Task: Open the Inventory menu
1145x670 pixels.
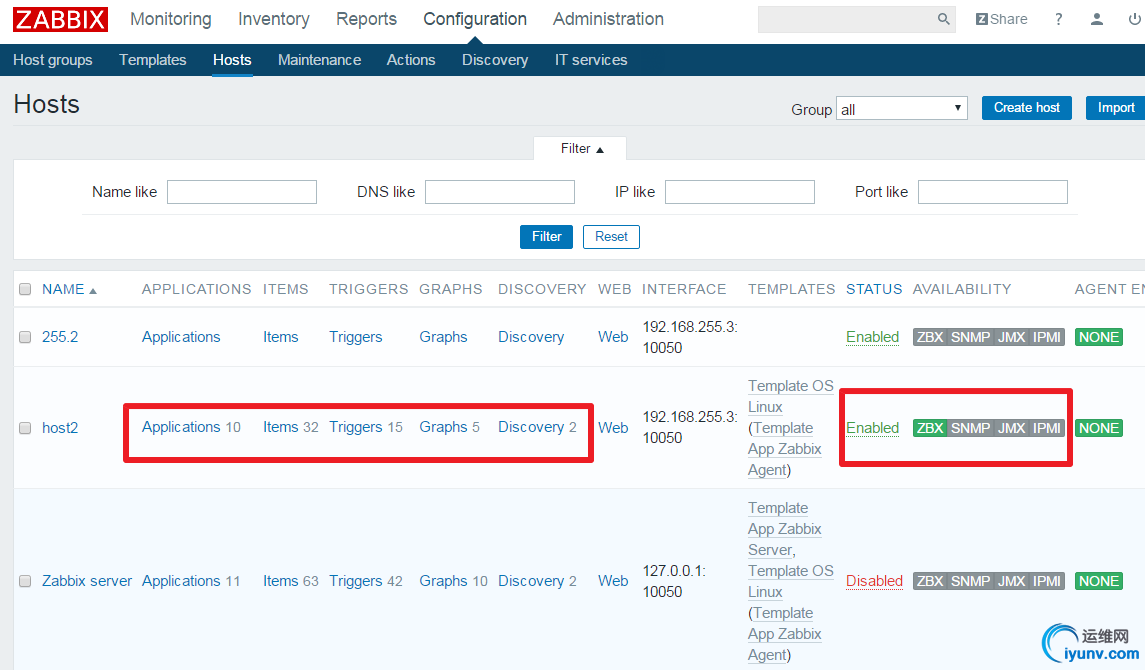Action: [x=273, y=19]
